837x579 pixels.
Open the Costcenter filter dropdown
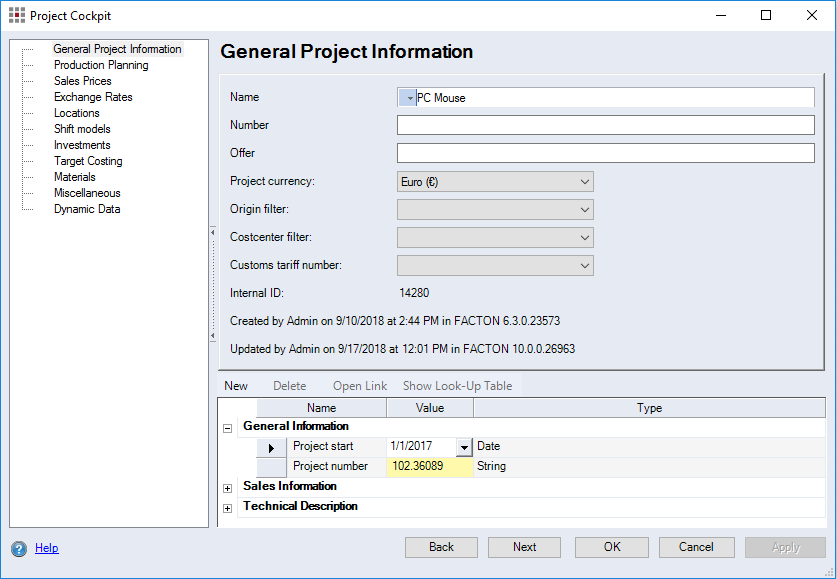click(x=584, y=238)
